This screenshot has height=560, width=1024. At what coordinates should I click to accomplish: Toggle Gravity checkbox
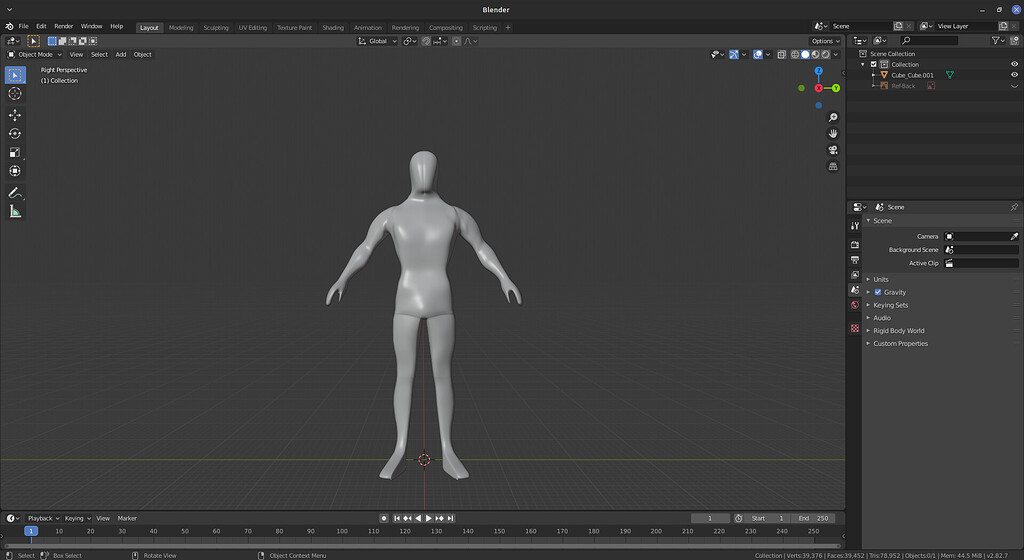pos(878,292)
